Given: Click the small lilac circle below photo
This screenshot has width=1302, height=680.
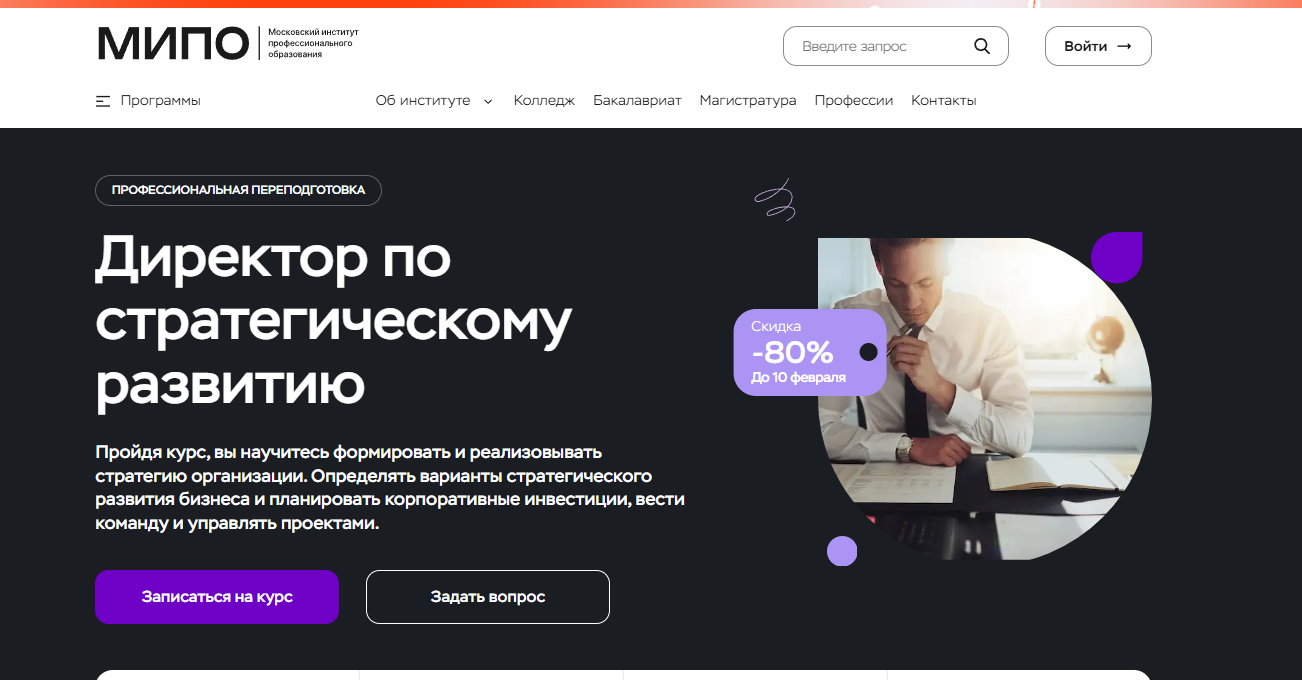Looking at the screenshot, I should tap(842, 551).
